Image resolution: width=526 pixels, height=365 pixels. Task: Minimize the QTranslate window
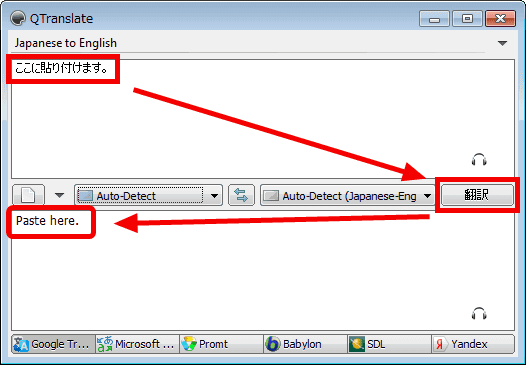(434, 18)
